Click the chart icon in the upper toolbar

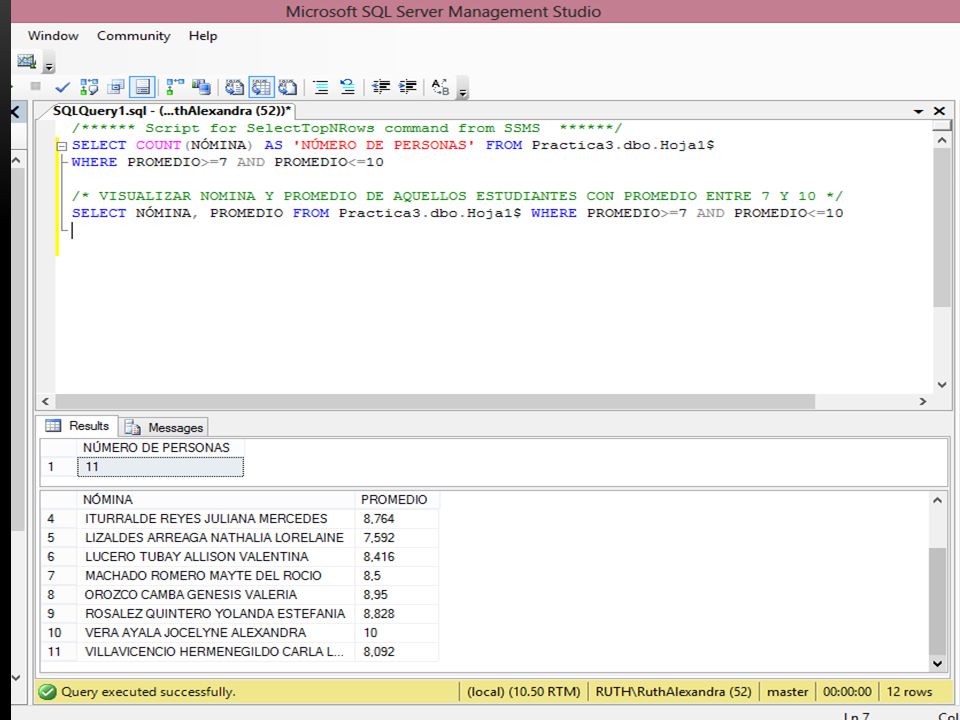[26, 61]
